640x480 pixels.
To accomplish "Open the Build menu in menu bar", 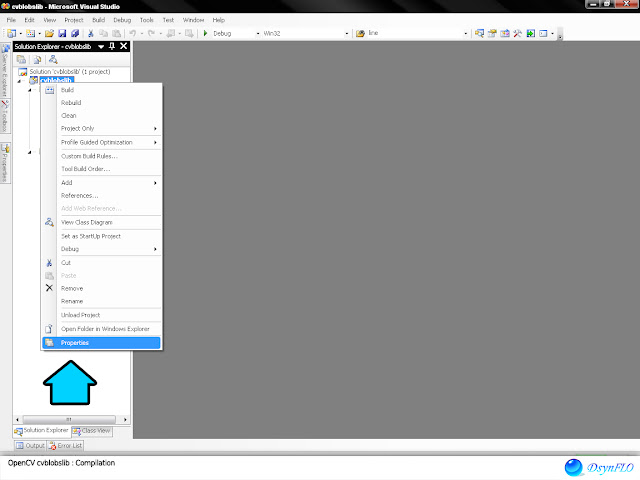I will pyautogui.click(x=98, y=20).
